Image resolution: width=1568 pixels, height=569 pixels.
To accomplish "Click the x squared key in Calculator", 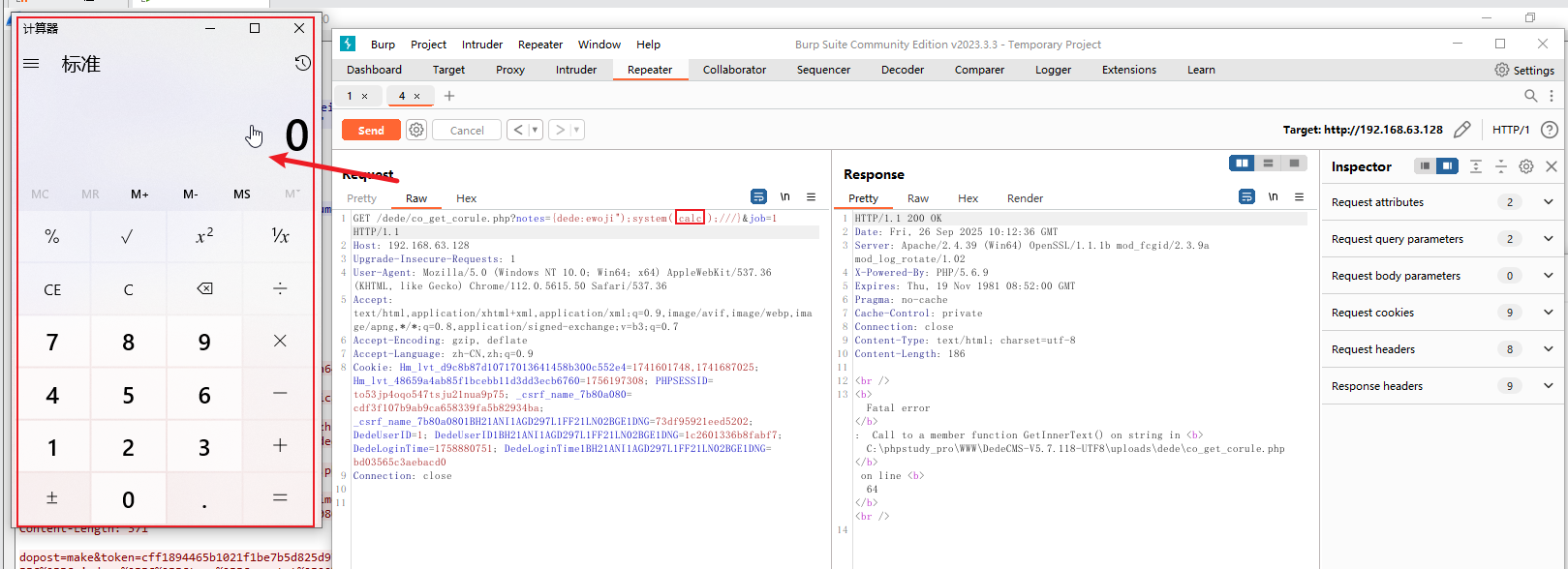I will click(204, 236).
